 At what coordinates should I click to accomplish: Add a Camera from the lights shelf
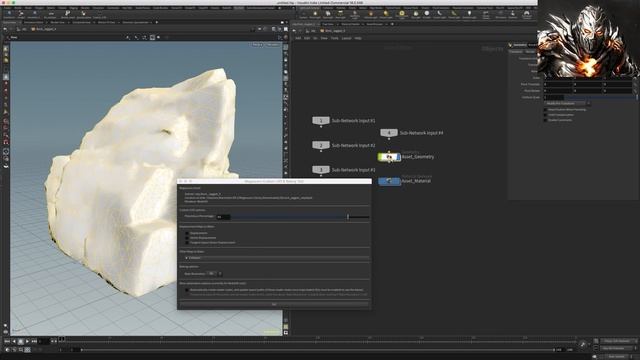(x=303, y=14)
